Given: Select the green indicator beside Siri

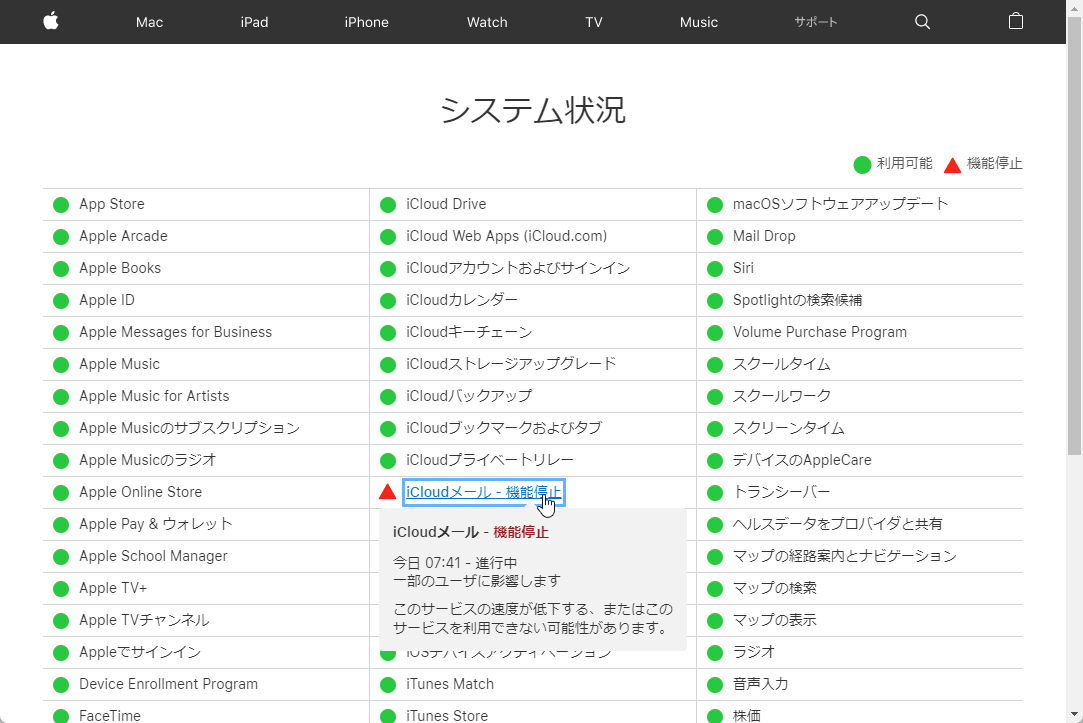Looking at the screenshot, I should pyautogui.click(x=715, y=267).
